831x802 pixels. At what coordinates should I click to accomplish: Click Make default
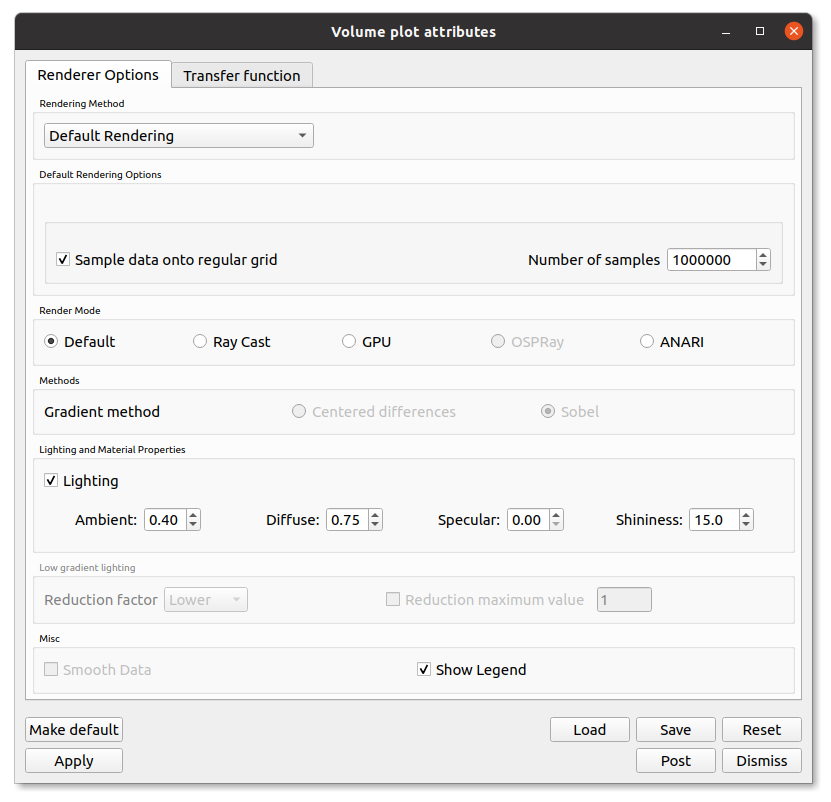73,729
